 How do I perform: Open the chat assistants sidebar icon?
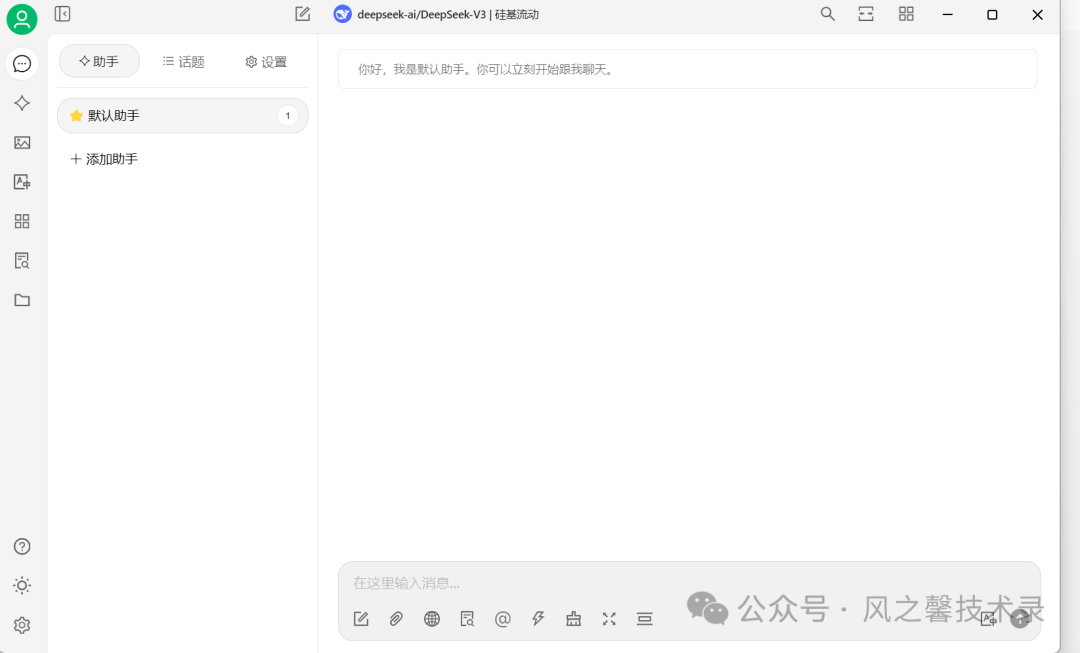22,64
